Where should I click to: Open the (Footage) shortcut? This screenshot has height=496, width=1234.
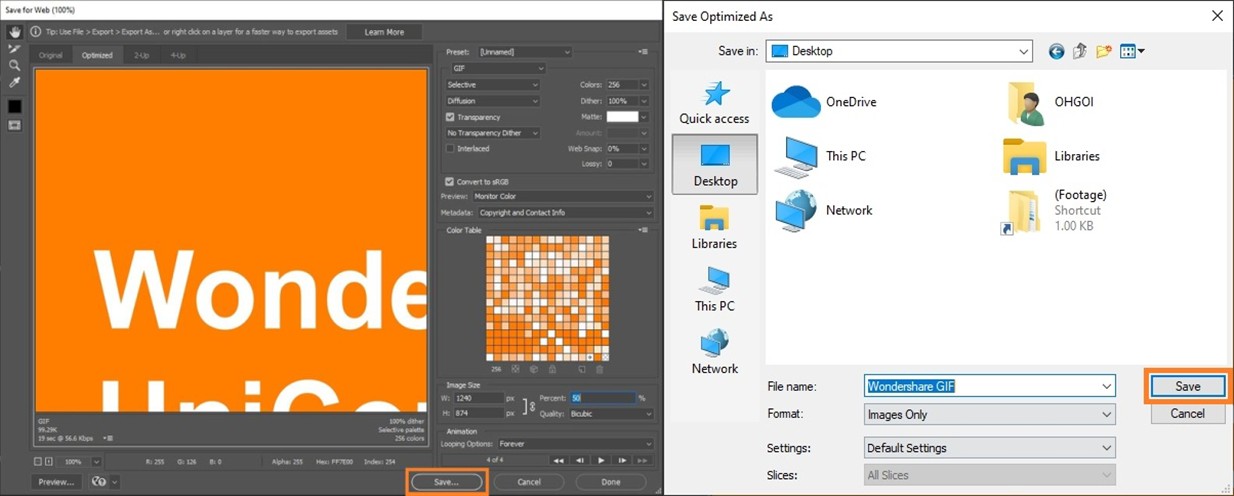tap(1055, 211)
